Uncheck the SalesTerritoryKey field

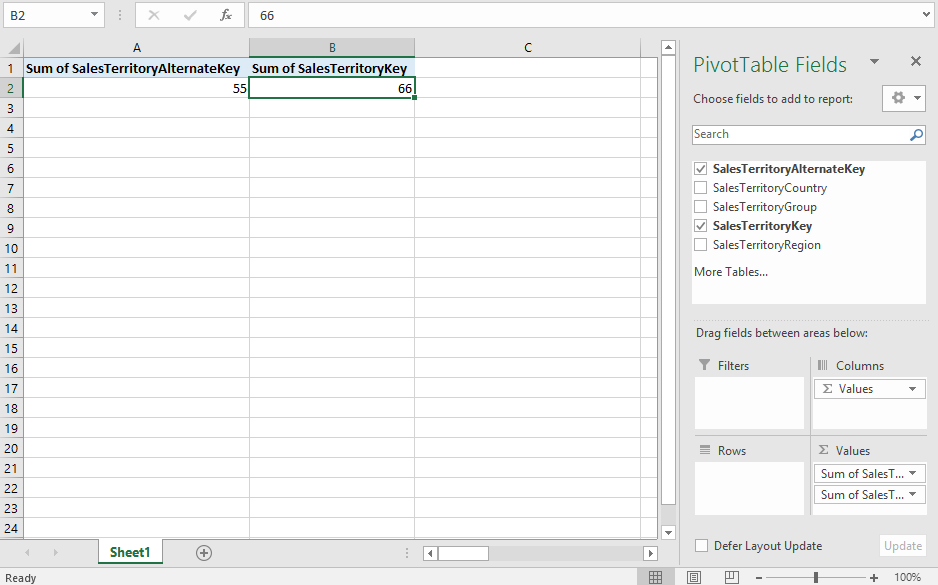coord(701,226)
